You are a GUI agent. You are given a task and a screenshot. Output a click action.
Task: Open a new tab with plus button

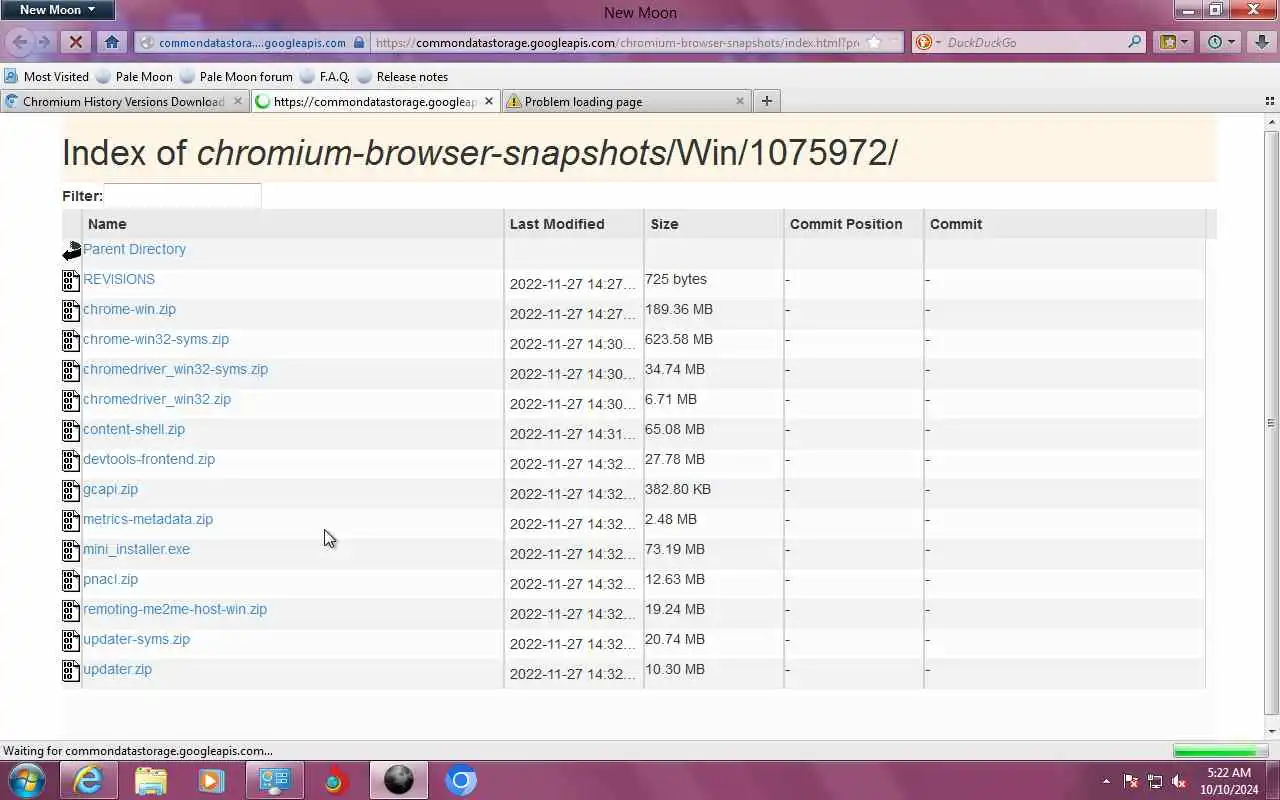point(767,101)
